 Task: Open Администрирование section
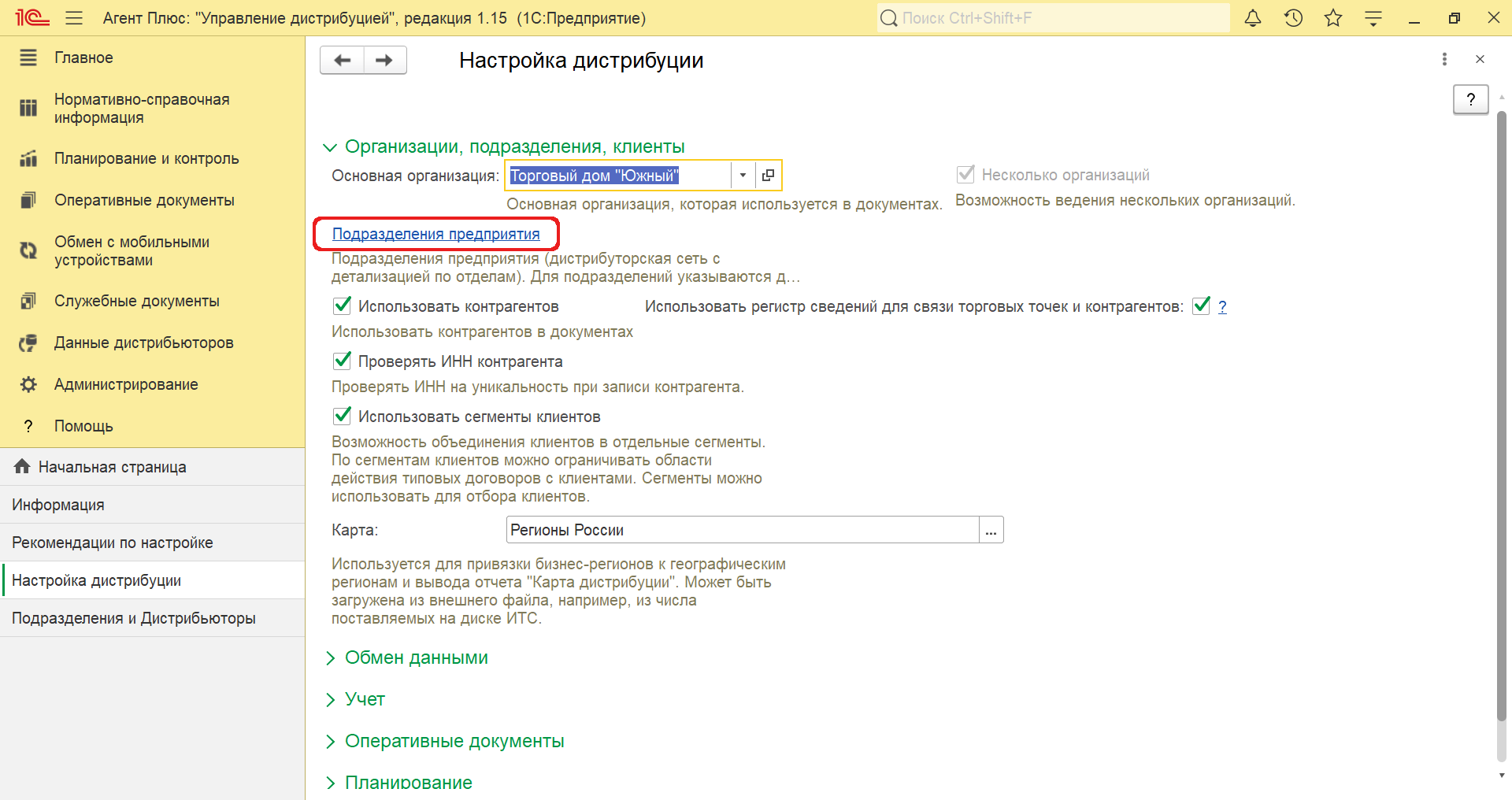coord(126,384)
